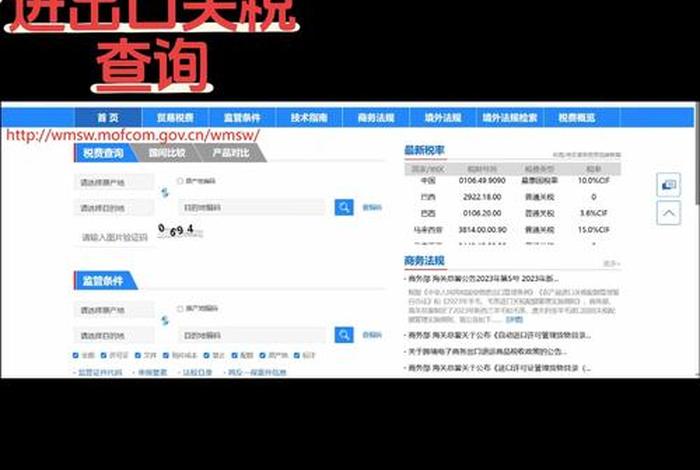Tick 原产地编码 checkbox in 监管条件 form
The width and height of the screenshot is (700, 470).
click(x=180, y=308)
